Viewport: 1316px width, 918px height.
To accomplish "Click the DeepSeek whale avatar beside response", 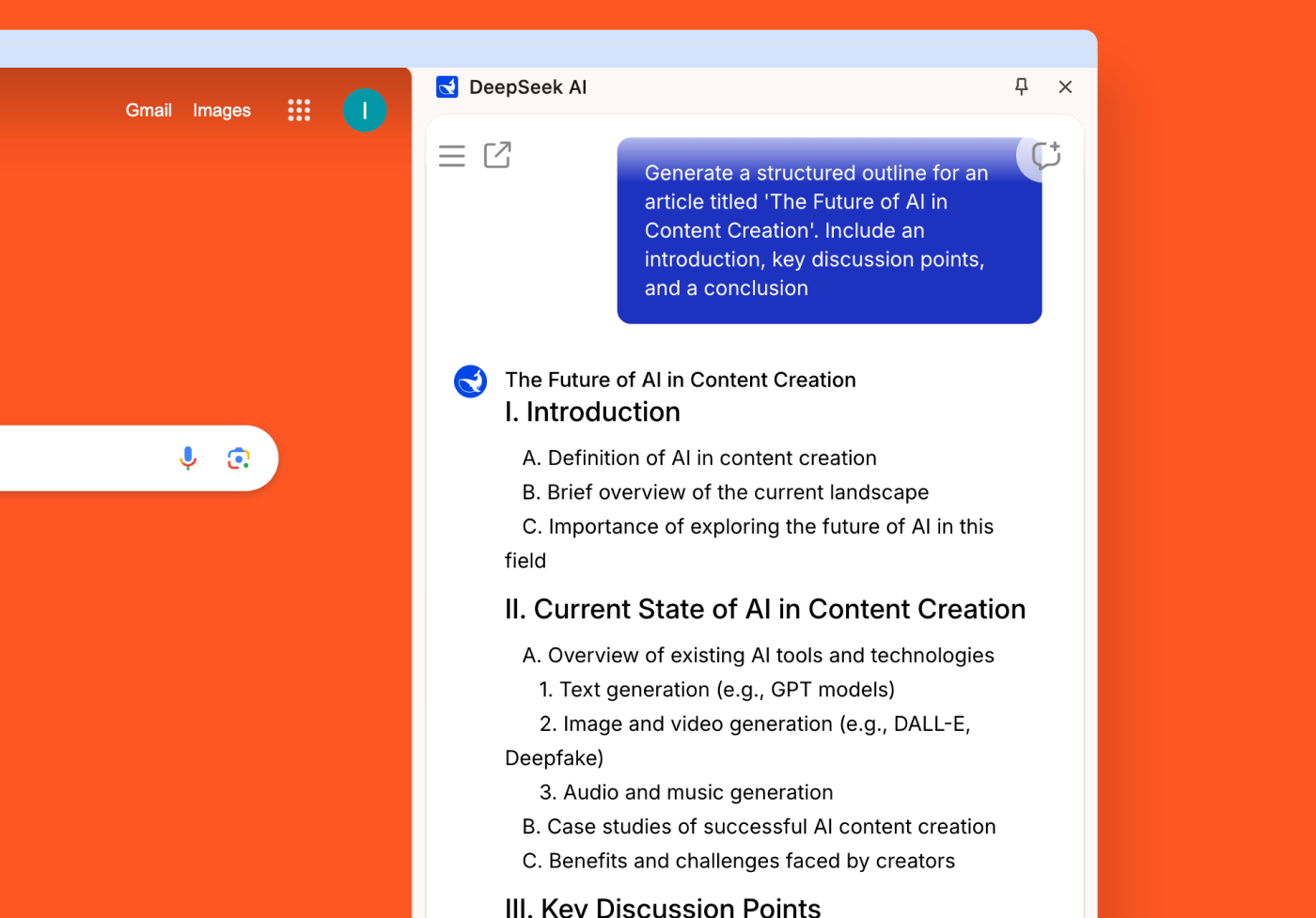I will click(471, 381).
